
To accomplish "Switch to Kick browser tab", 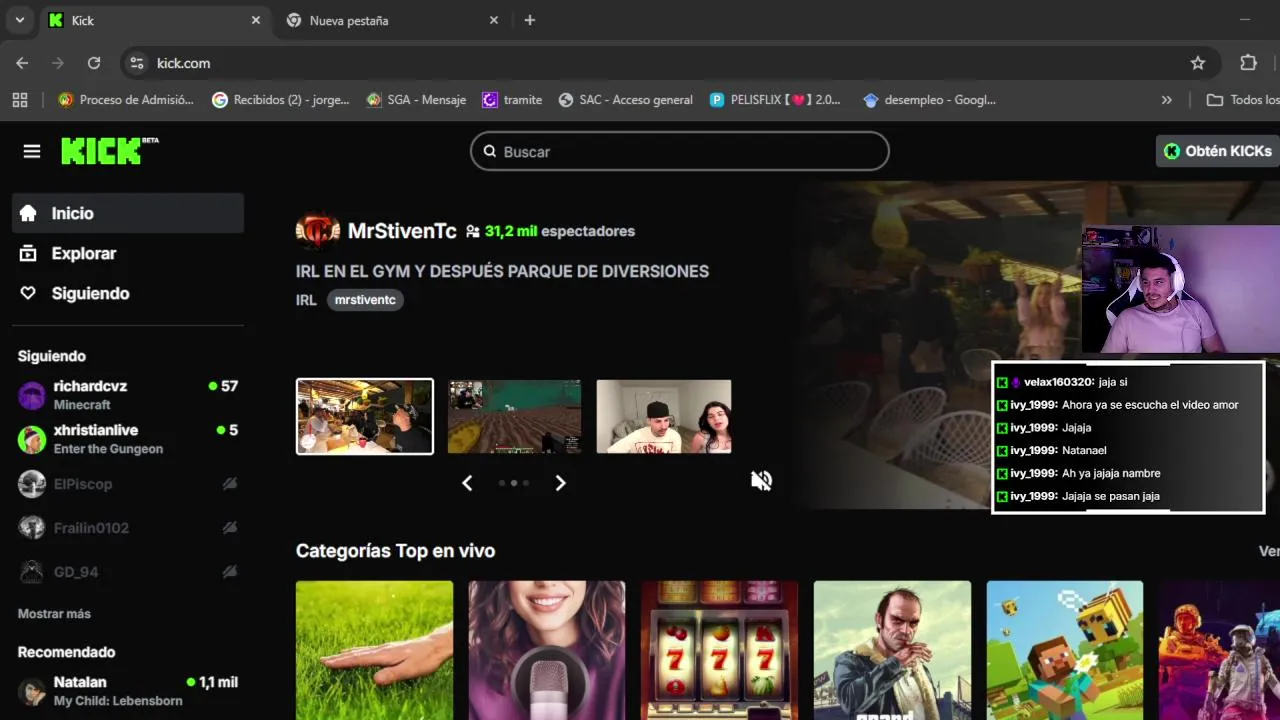I will tap(155, 20).
